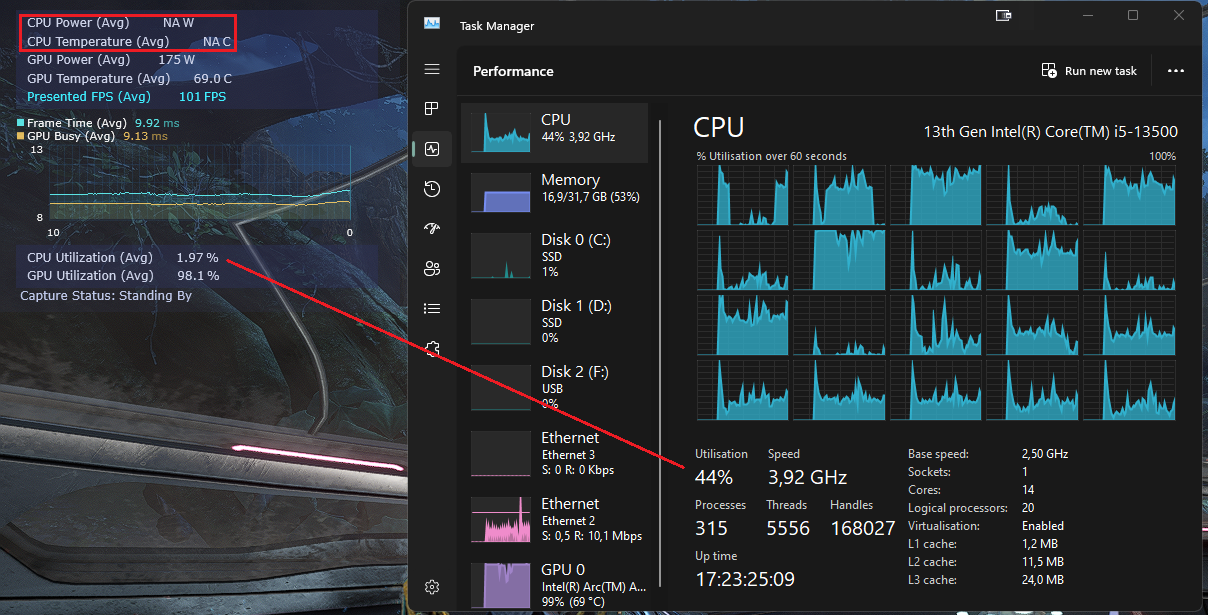The height and width of the screenshot is (615, 1208).
Task: Switch to Disk 0 (C:) view
Action: [x=555, y=252]
